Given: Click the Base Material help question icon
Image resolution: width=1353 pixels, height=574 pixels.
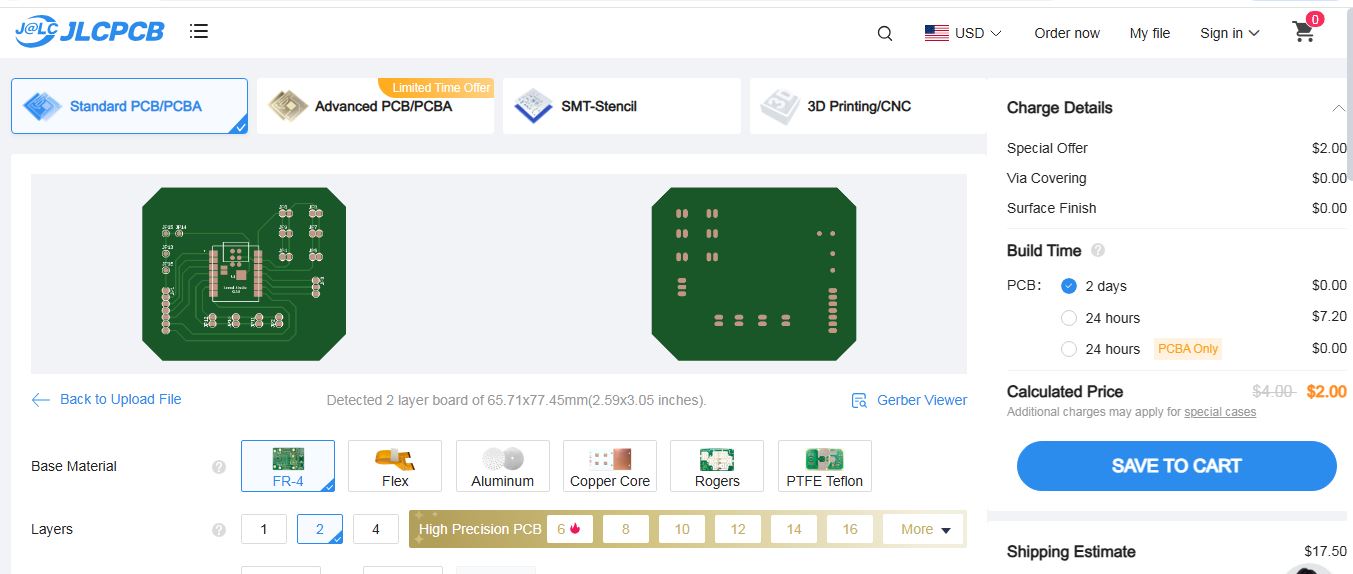Looking at the screenshot, I should coord(219,467).
